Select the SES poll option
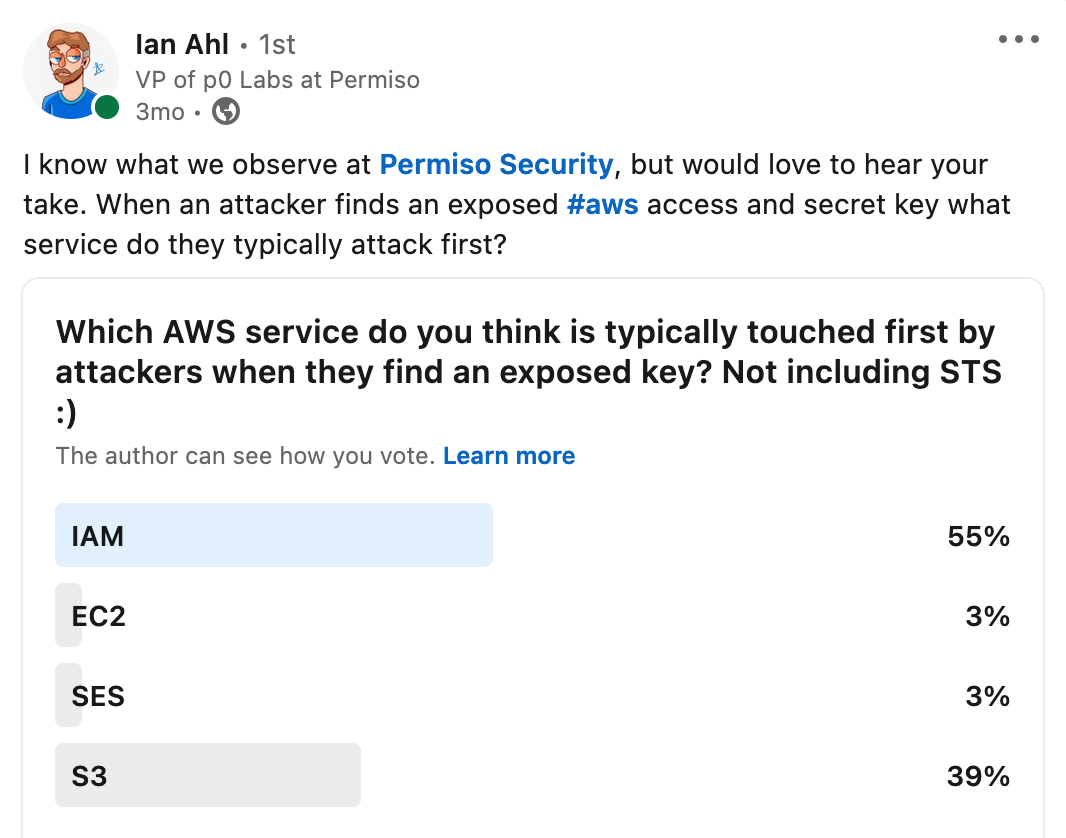1066x838 pixels. click(532, 695)
